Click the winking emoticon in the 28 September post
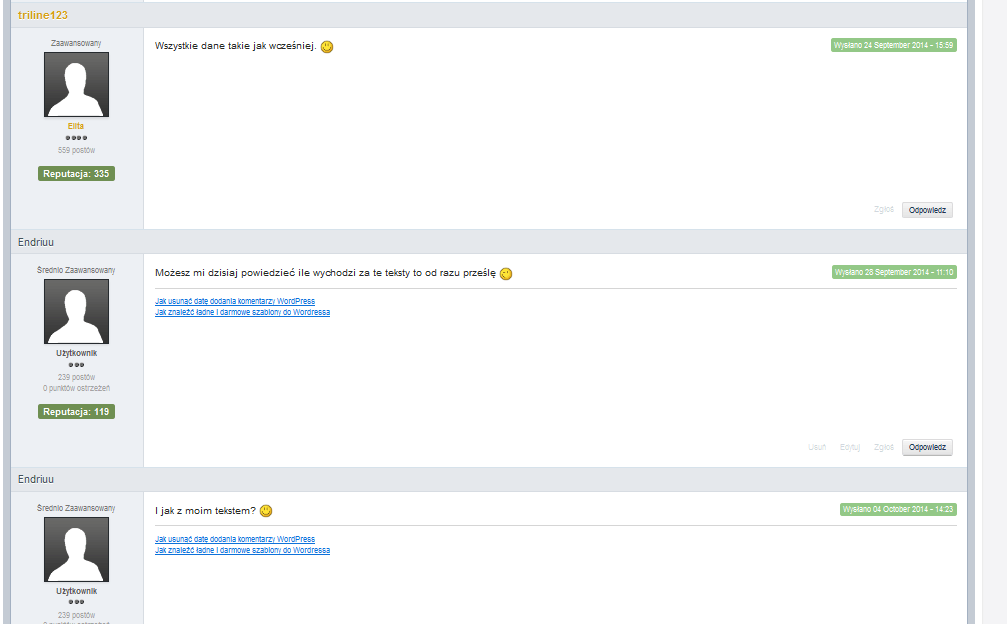 point(506,274)
